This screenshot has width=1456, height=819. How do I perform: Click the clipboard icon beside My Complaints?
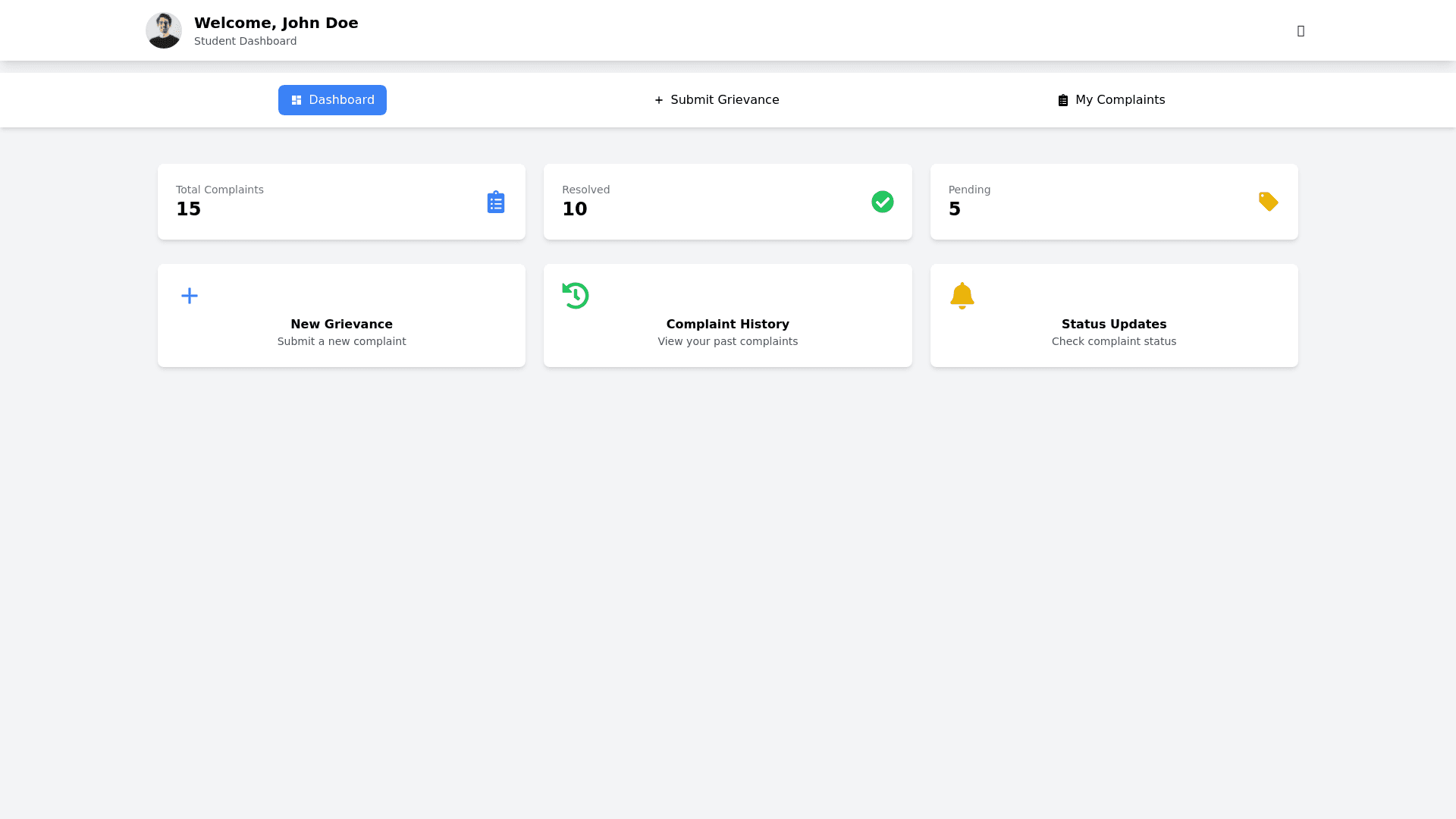coord(1062,101)
